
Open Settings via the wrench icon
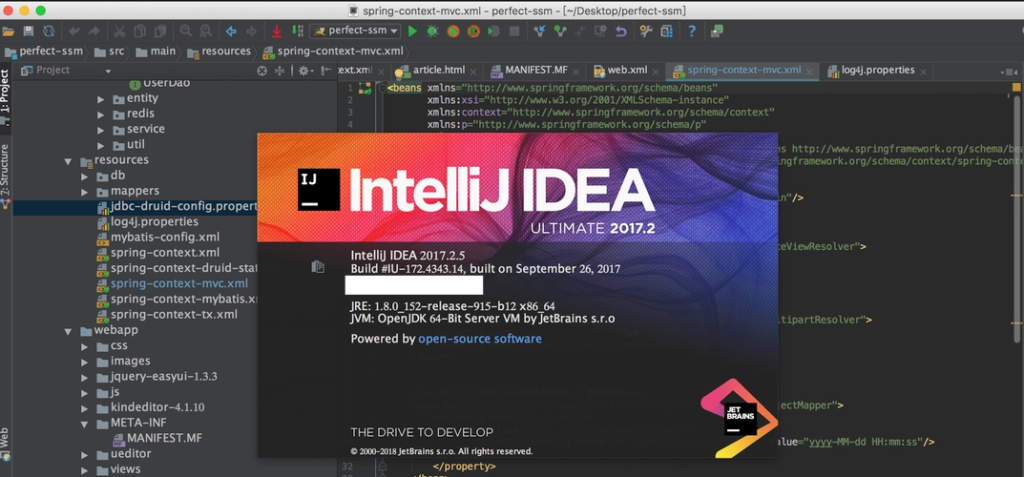pyautogui.click(x=646, y=31)
